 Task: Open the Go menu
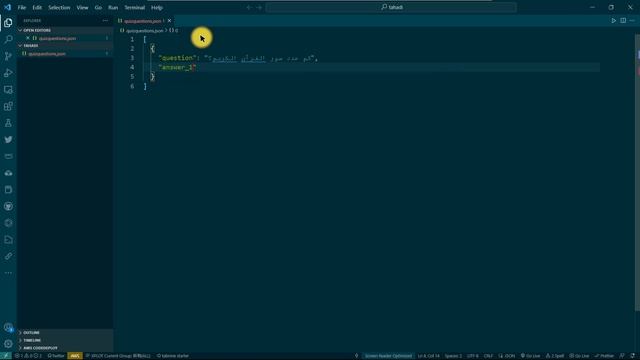click(x=98, y=7)
